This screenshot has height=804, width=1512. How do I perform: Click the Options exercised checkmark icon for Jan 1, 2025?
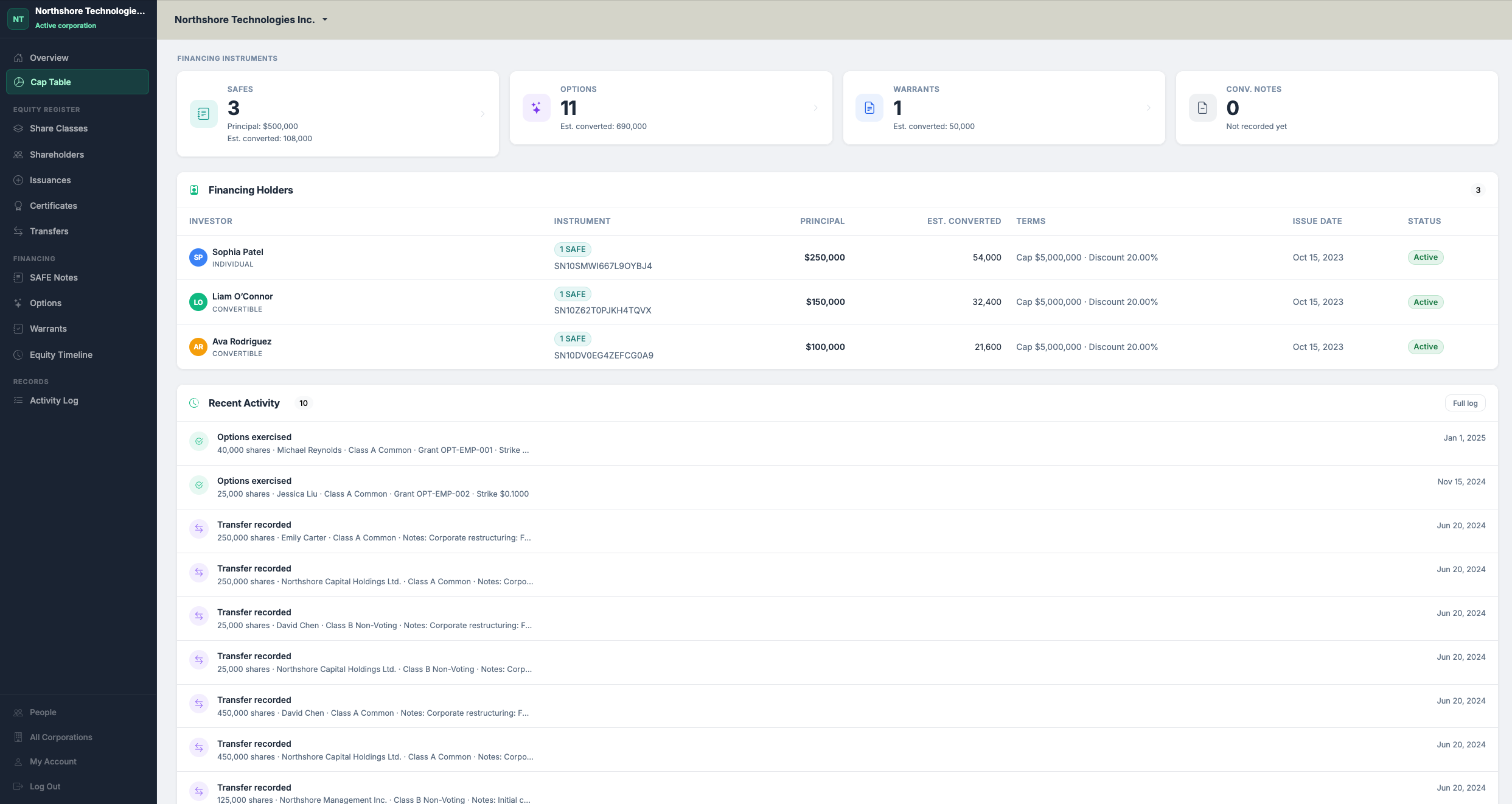coord(199,441)
